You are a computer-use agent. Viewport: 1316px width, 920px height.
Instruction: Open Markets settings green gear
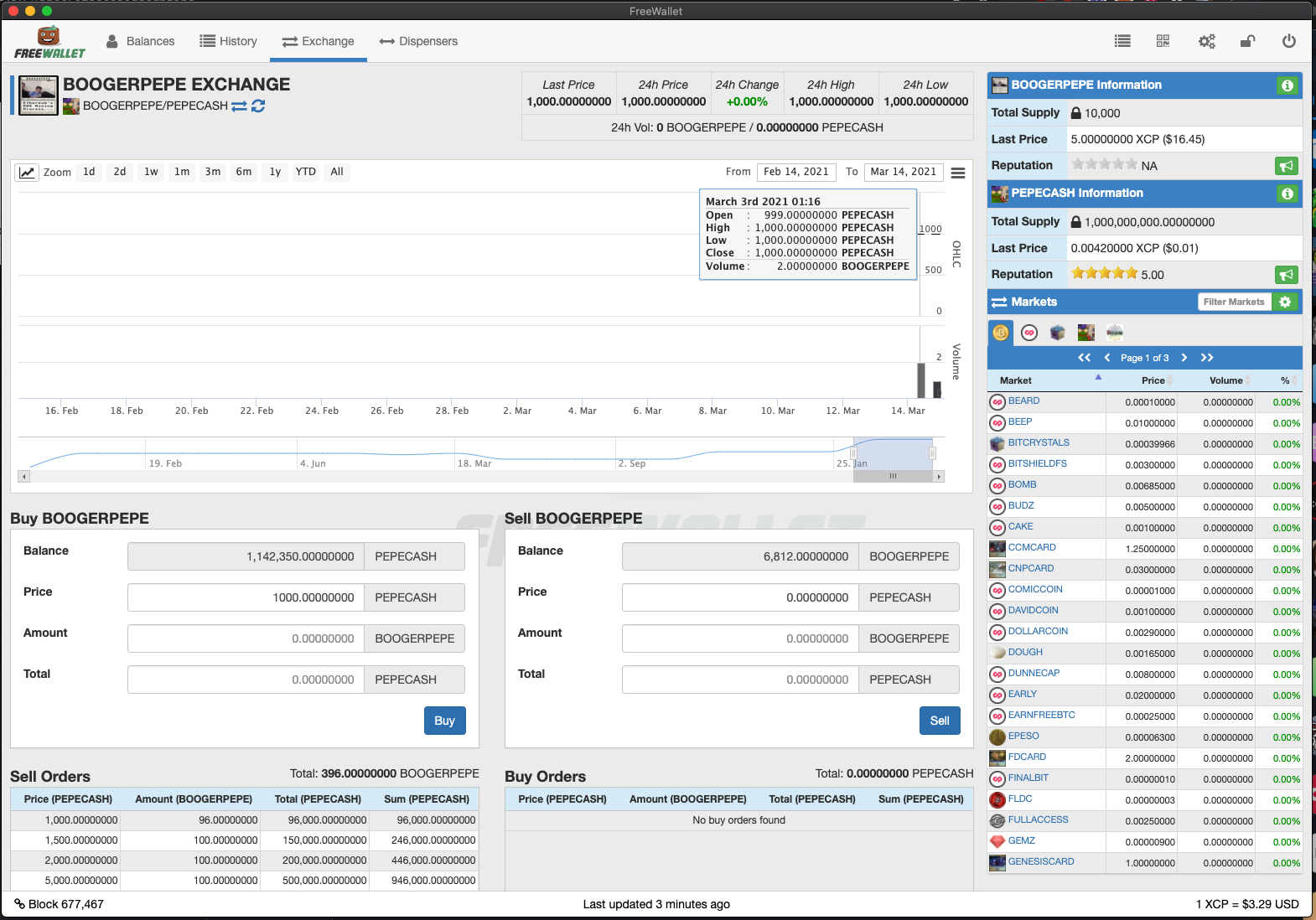[1285, 302]
